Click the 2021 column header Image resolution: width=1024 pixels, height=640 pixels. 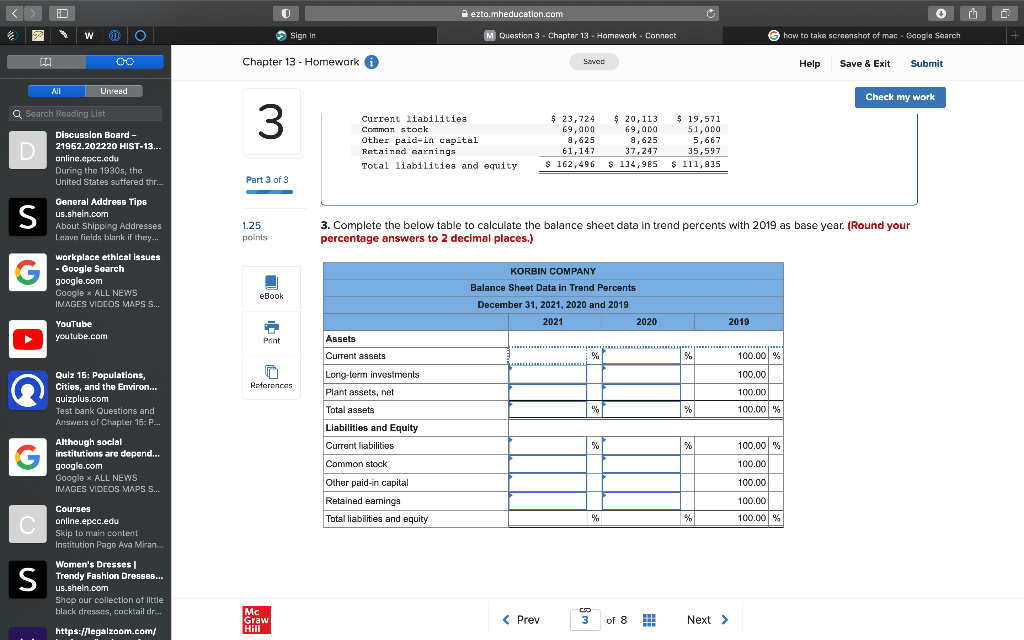[x=552, y=321]
